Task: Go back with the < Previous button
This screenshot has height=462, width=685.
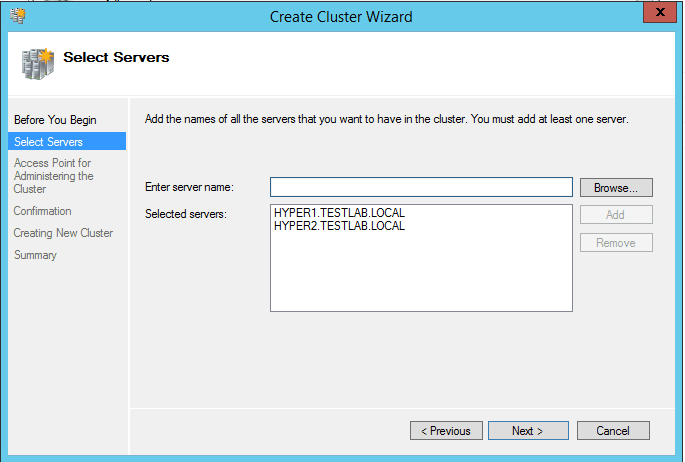Action: (446, 431)
